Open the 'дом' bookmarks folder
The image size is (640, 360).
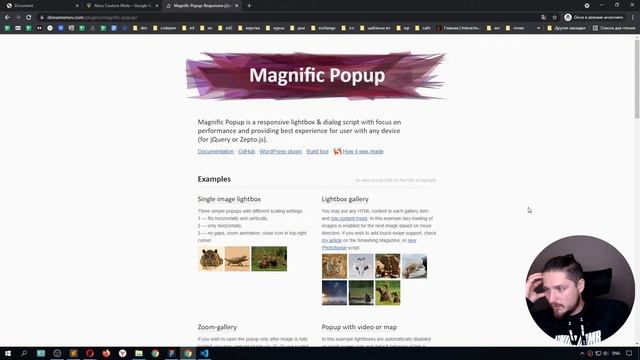(x=297, y=28)
